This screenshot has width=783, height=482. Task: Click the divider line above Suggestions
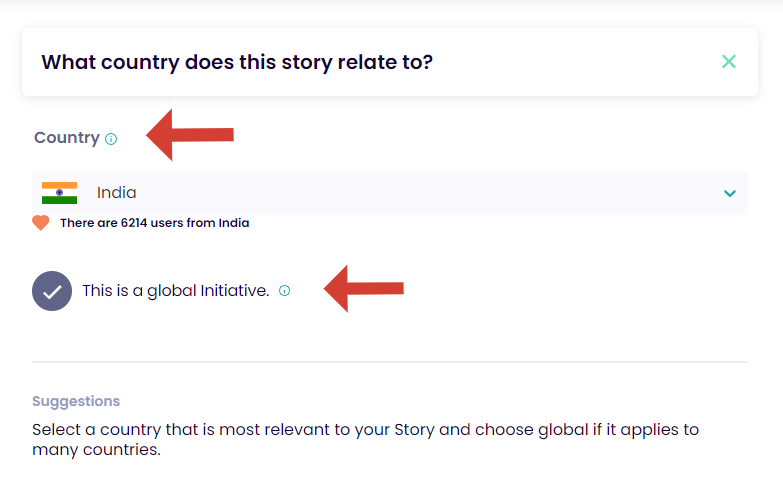(390, 362)
